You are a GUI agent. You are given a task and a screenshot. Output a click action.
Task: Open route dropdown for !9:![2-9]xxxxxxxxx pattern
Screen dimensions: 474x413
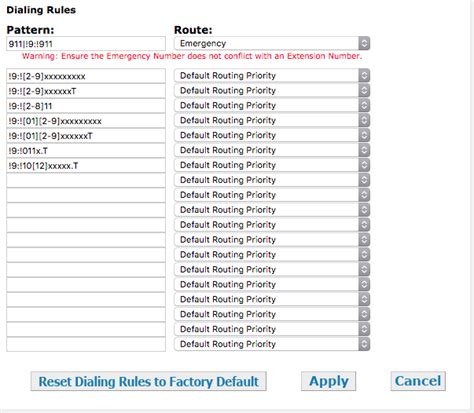point(272,76)
